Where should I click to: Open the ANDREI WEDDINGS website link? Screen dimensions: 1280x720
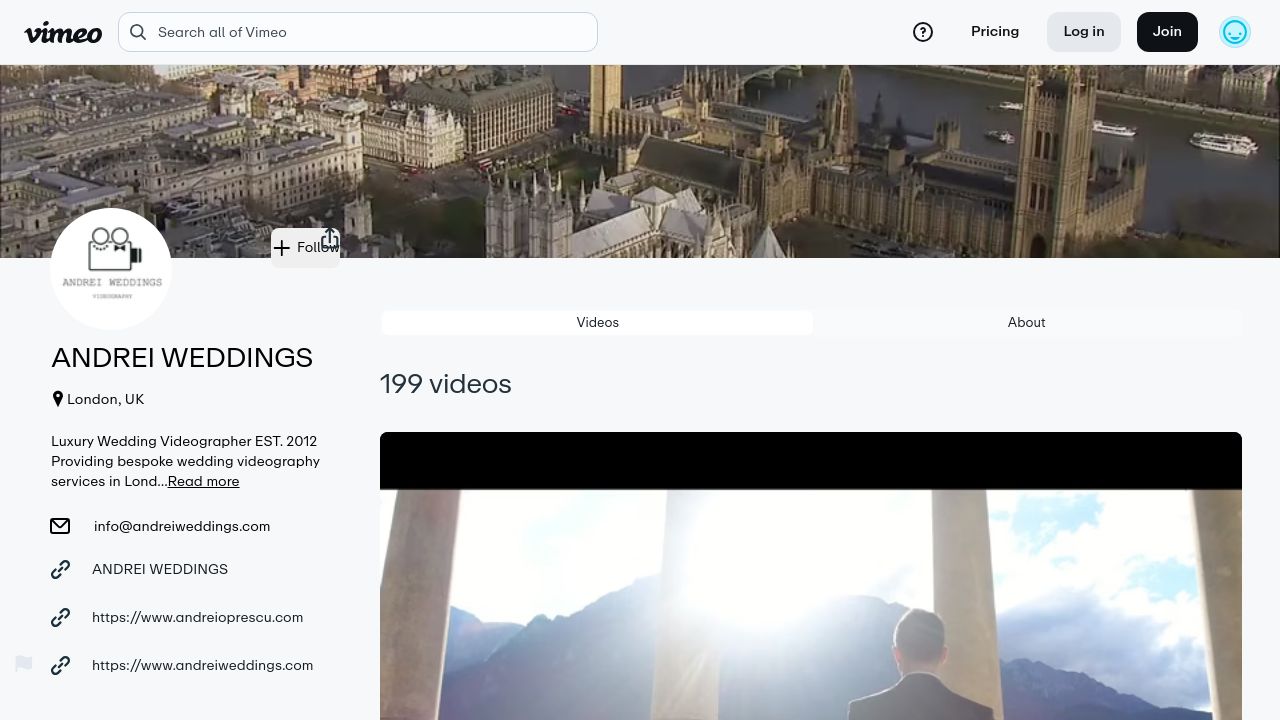tap(160, 569)
